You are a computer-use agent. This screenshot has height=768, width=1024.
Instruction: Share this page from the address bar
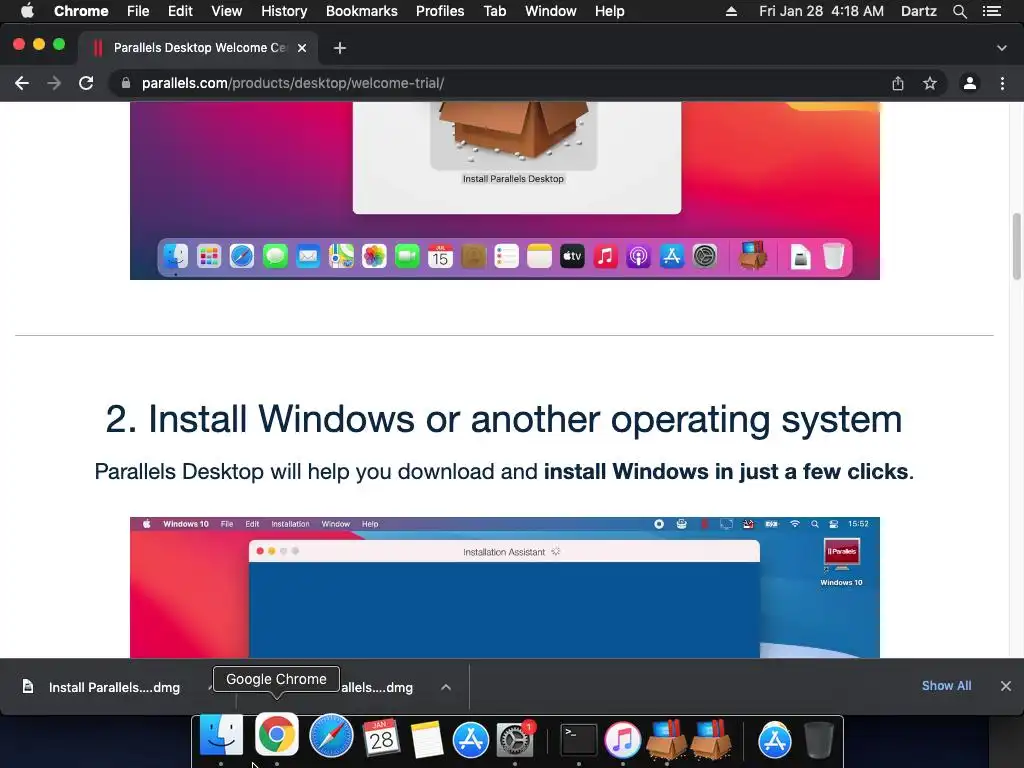(x=898, y=83)
